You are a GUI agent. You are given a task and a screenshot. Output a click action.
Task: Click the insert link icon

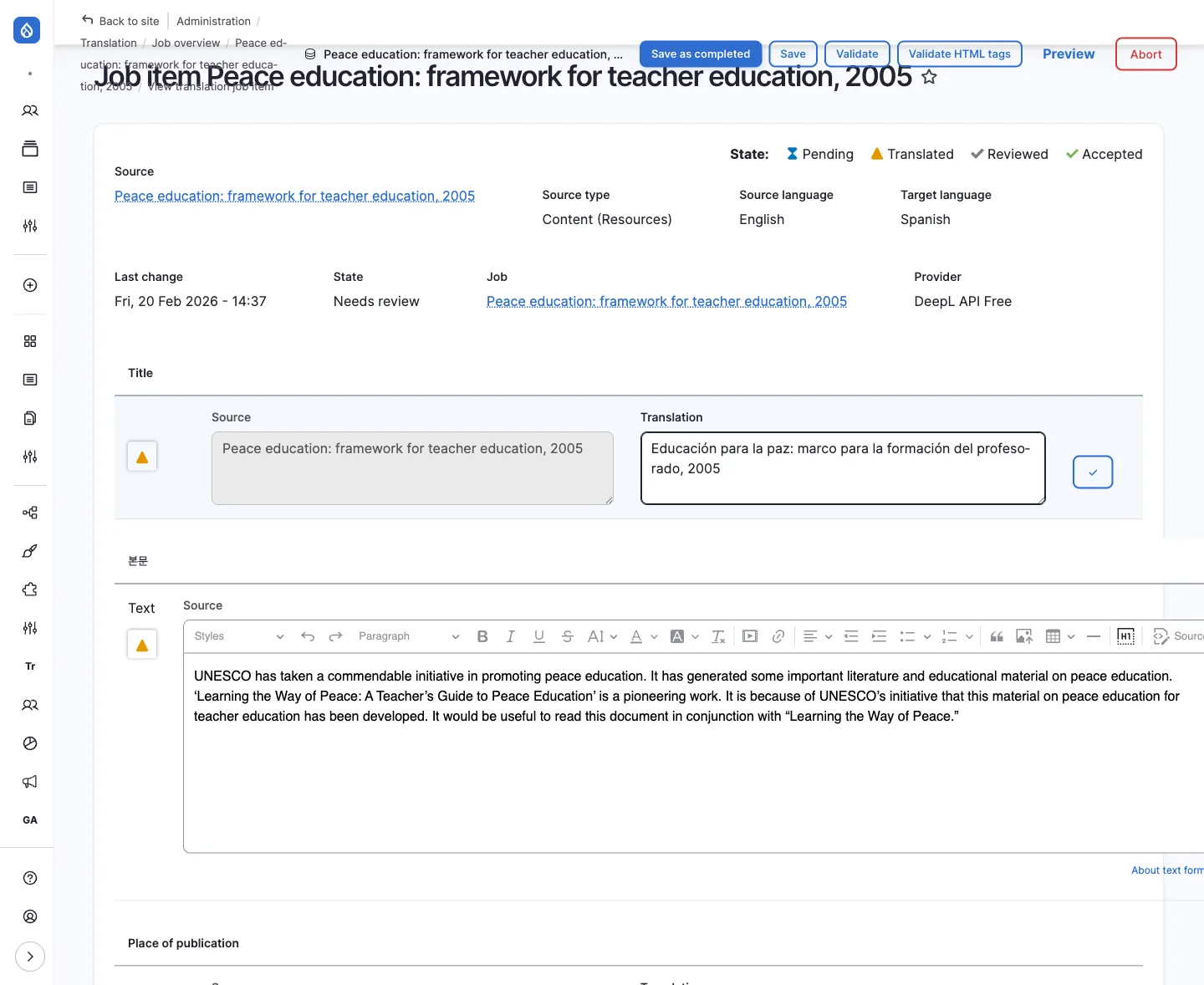[778, 636]
